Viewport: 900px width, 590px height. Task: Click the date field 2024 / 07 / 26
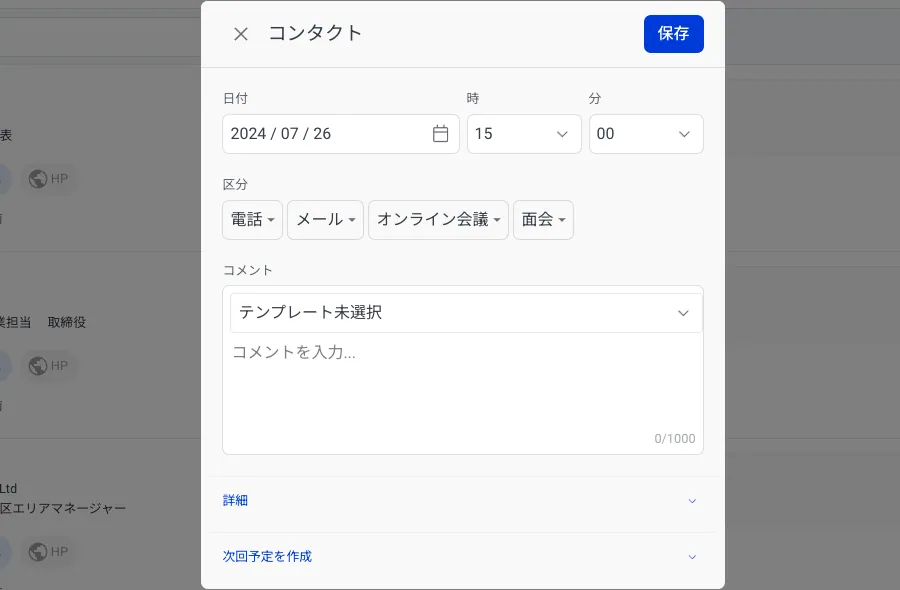[340, 134]
